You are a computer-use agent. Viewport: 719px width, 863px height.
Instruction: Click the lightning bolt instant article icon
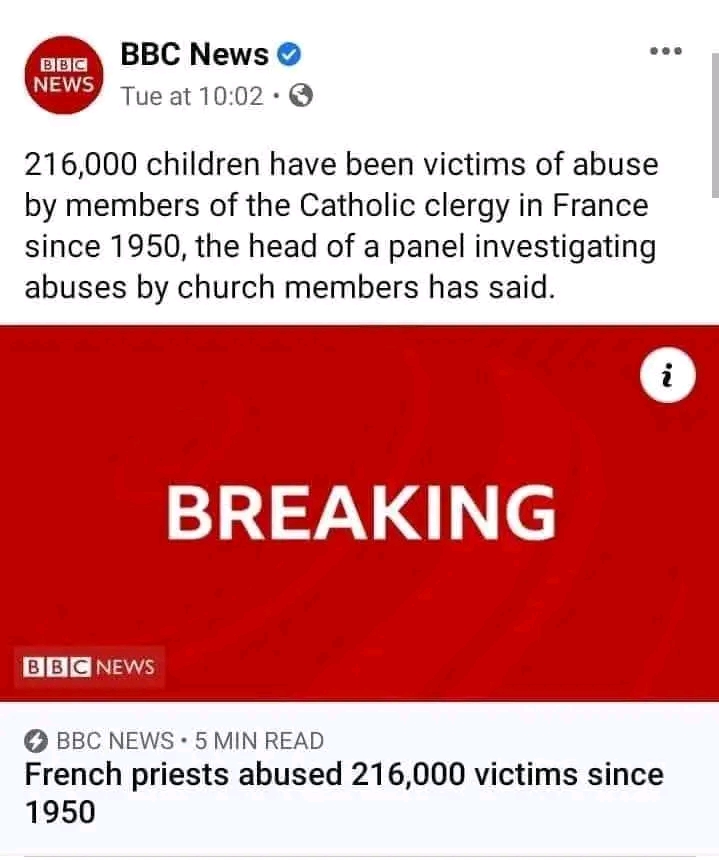pos(36,742)
